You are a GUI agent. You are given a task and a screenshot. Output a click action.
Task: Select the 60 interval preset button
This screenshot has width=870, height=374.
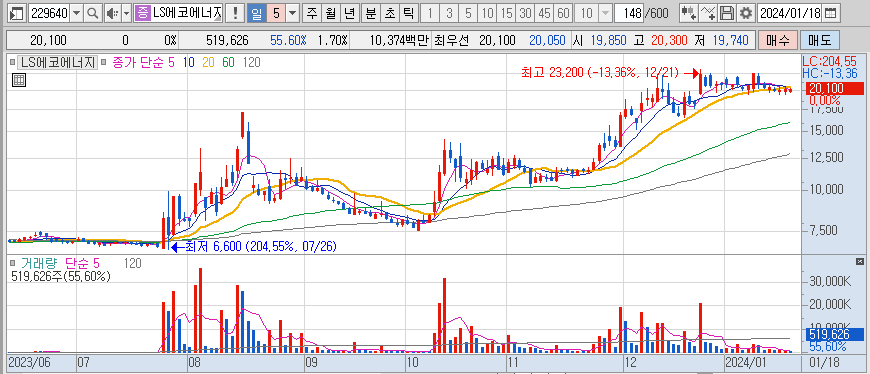(x=563, y=13)
